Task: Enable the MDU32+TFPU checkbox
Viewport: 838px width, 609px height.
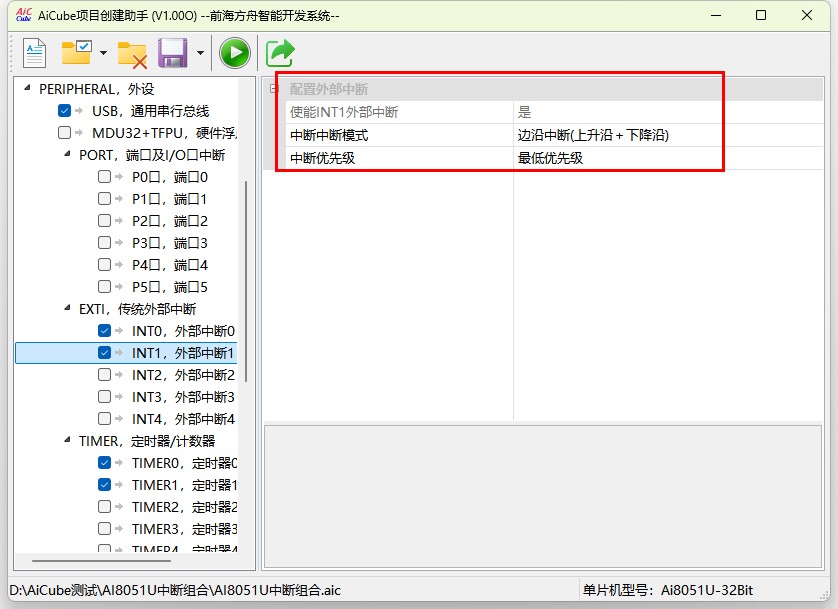Action: (x=64, y=132)
